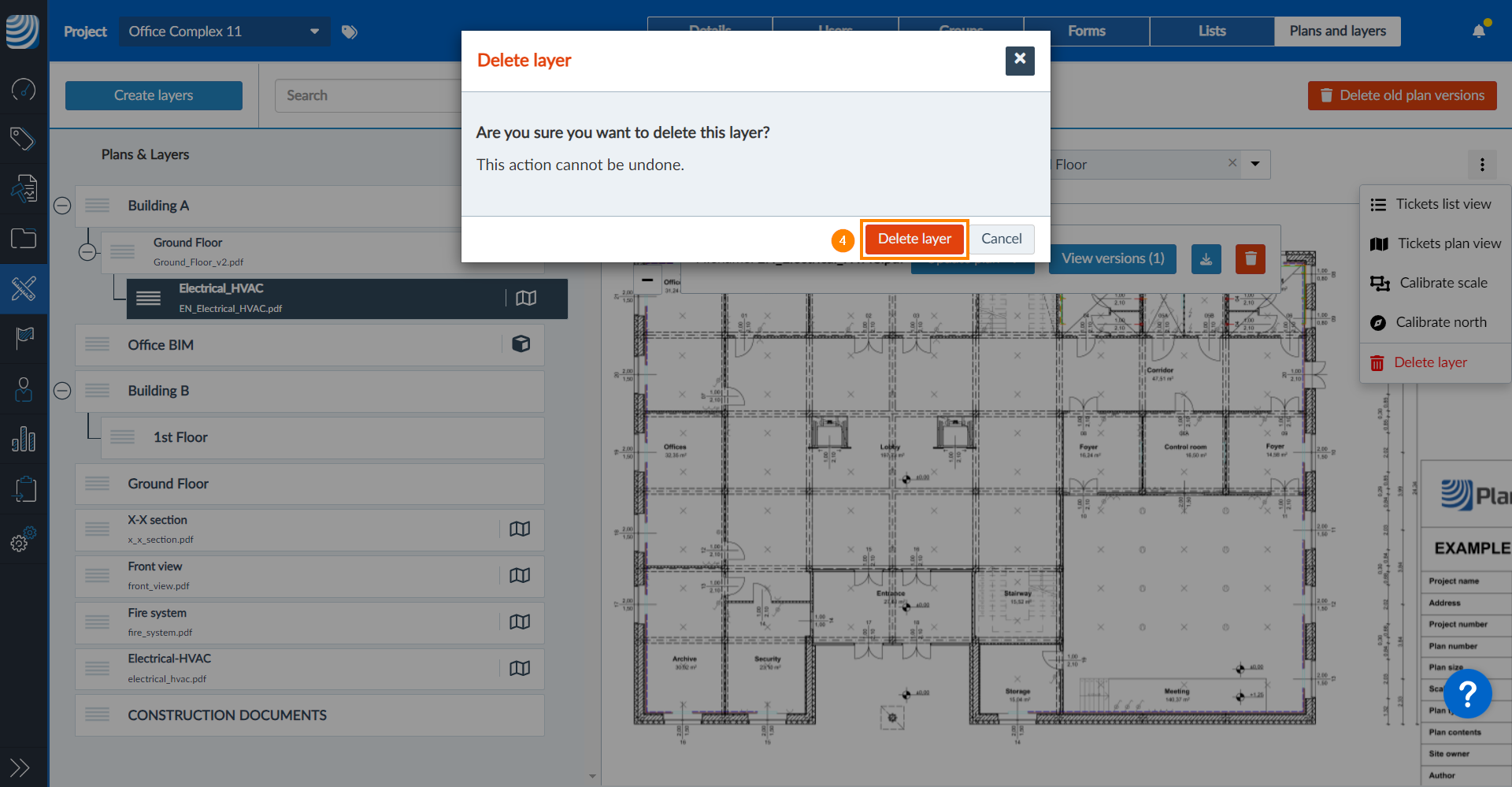Click the red trash icon above the plan
Image resolution: width=1512 pixels, height=787 pixels.
pyautogui.click(x=1250, y=258)
